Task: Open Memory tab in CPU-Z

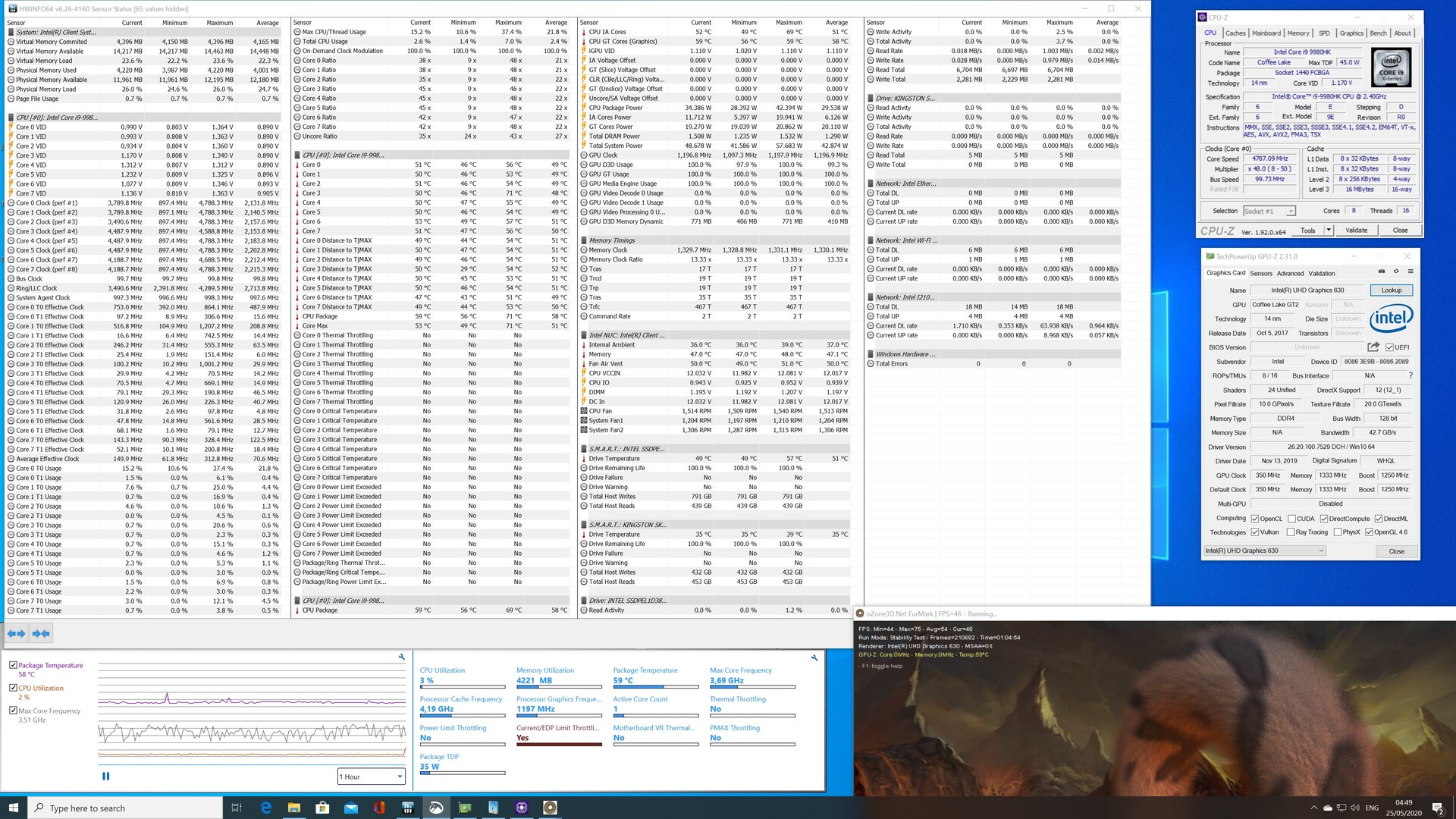Action: pos(1298,33)
